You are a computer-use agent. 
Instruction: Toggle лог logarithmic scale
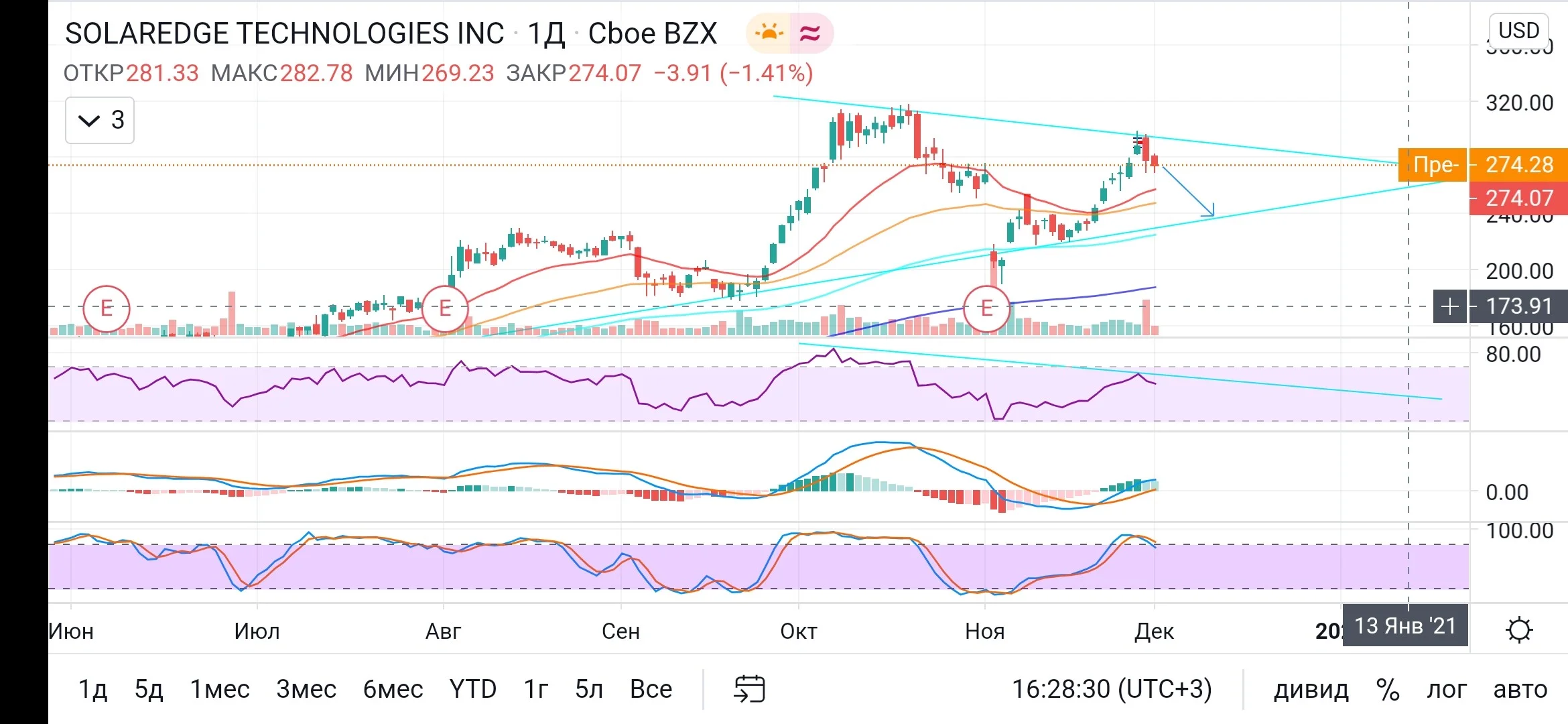point(1447,689)
